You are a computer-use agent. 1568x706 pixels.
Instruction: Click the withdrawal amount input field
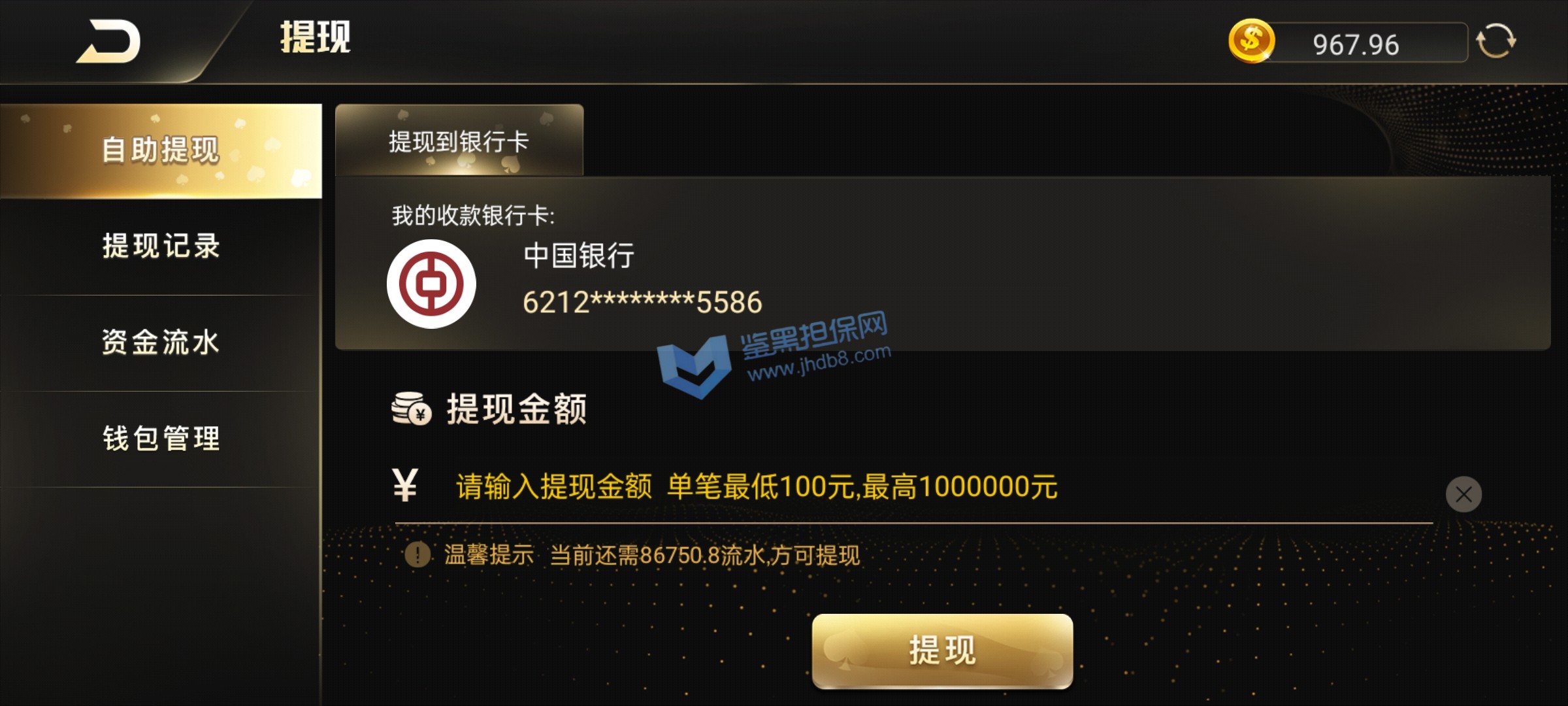[913, 488]
